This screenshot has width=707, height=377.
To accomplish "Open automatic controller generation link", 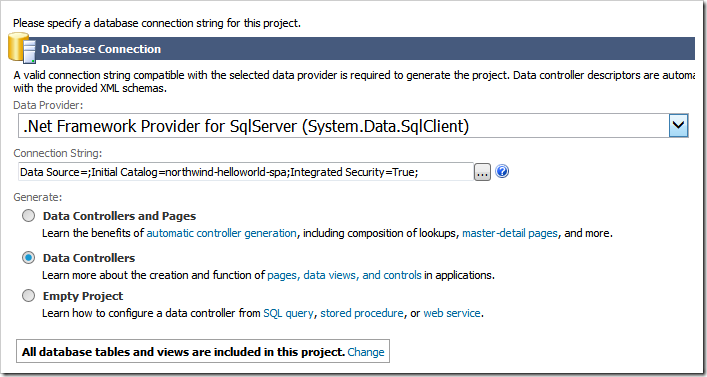I will [x=221, y=234].
